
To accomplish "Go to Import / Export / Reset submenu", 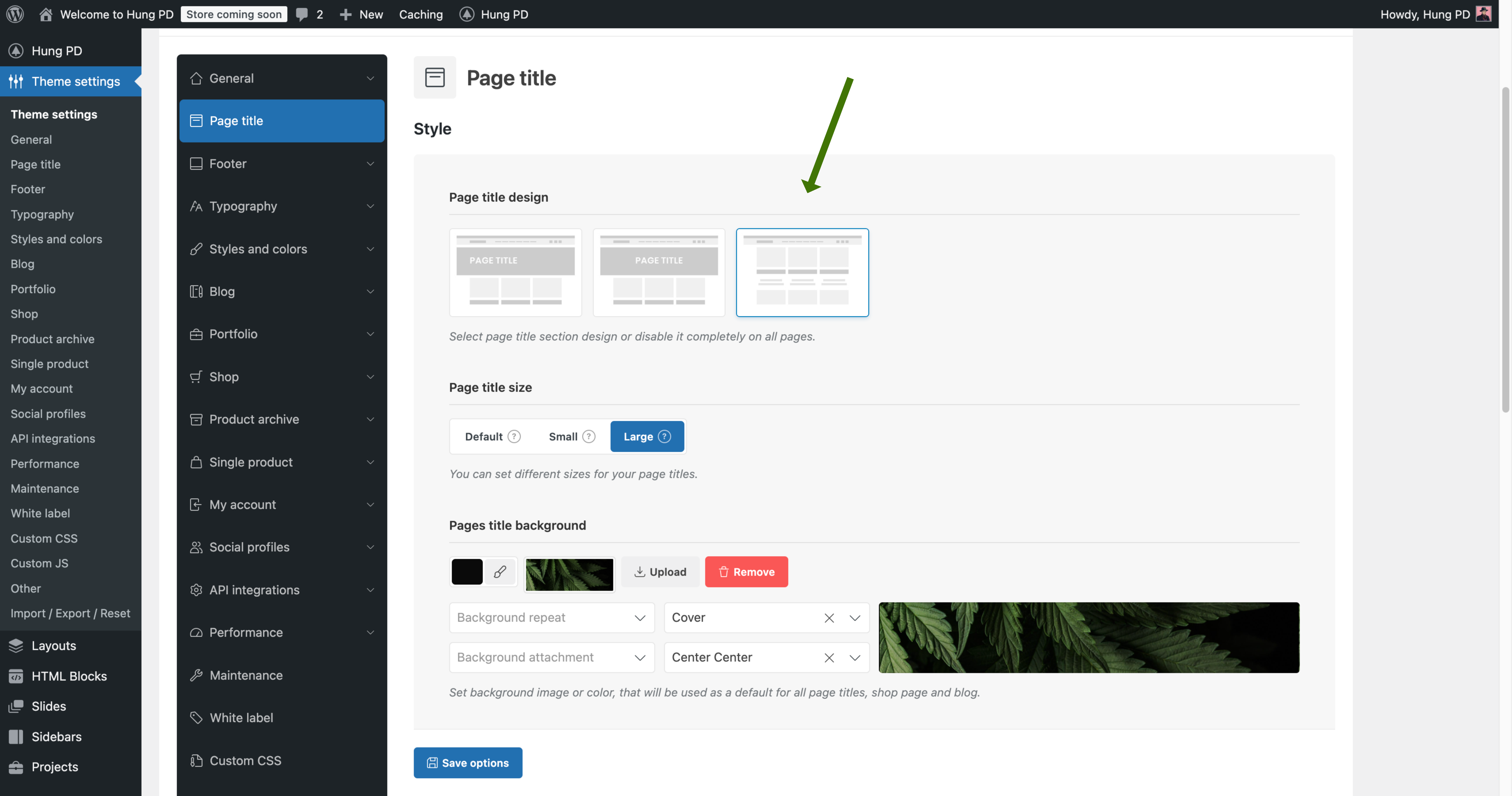I will (x=71, y=613).
